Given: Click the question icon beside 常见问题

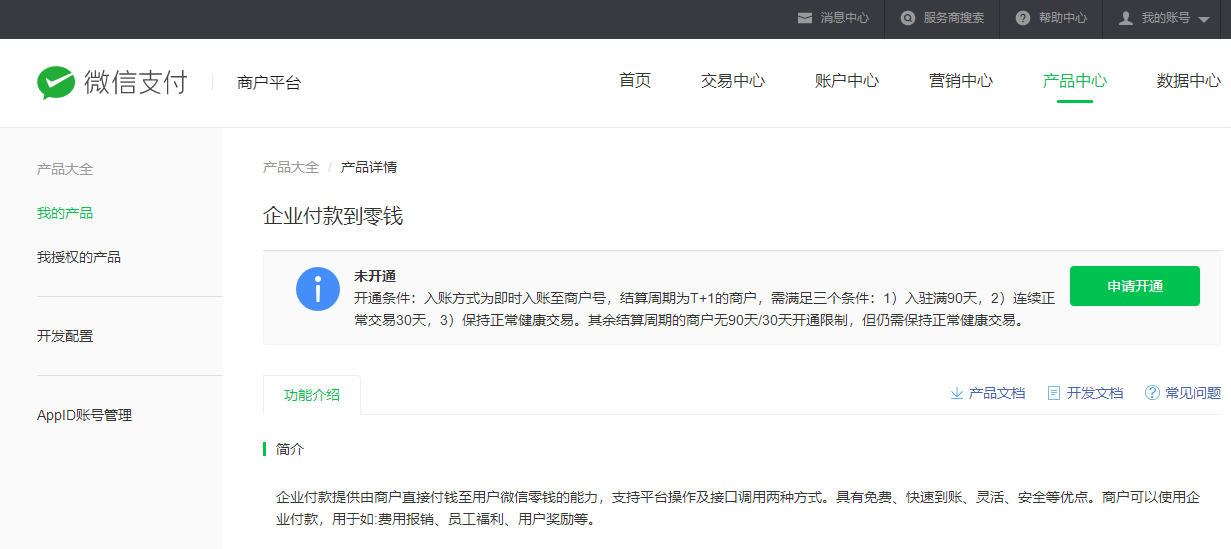Looking at the screenshot, I should [1152, 393].
